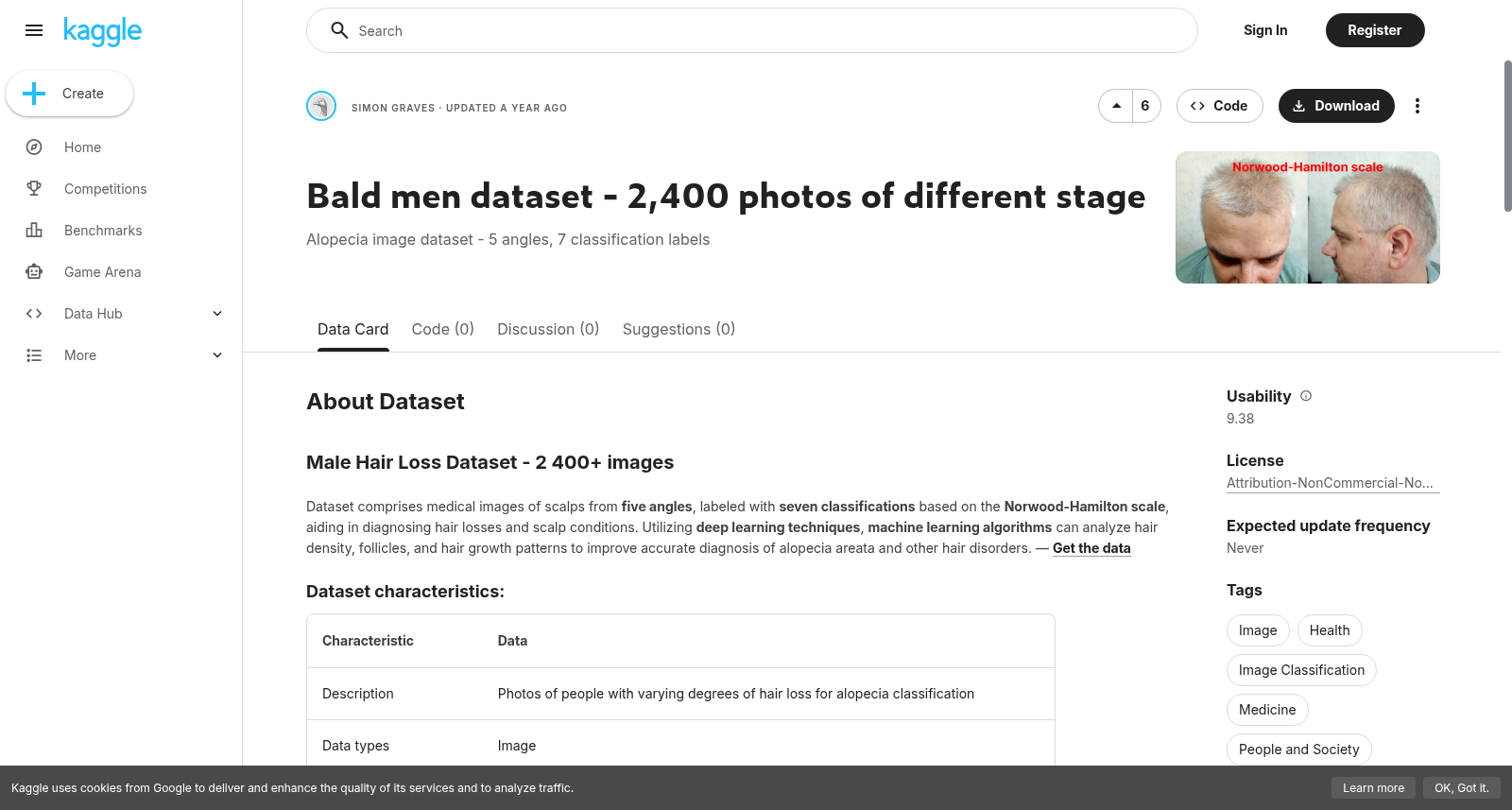Click the 'Never' update frequency value
This screenshot has width=1512, height=810.
(1245, 548)
